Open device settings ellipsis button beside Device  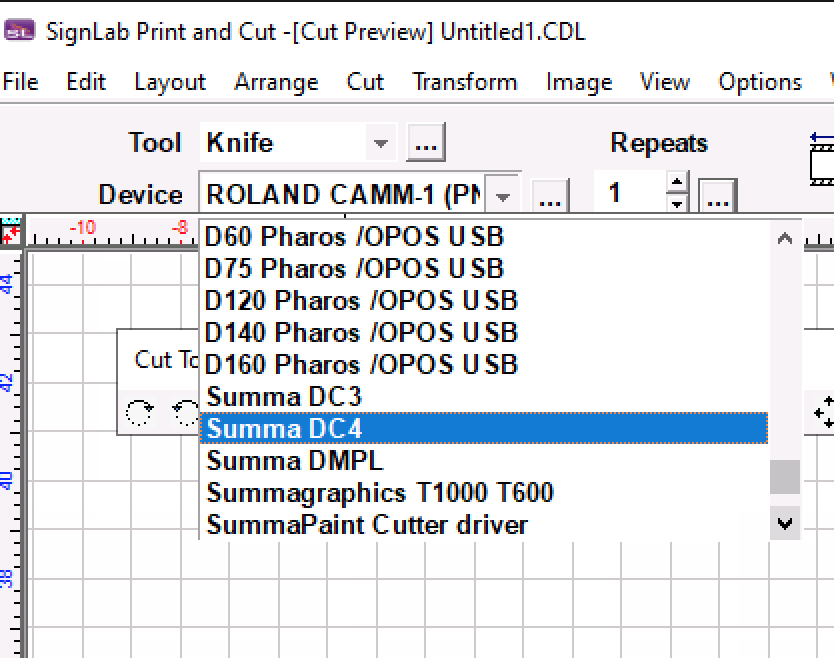click(x=550, y=197)
